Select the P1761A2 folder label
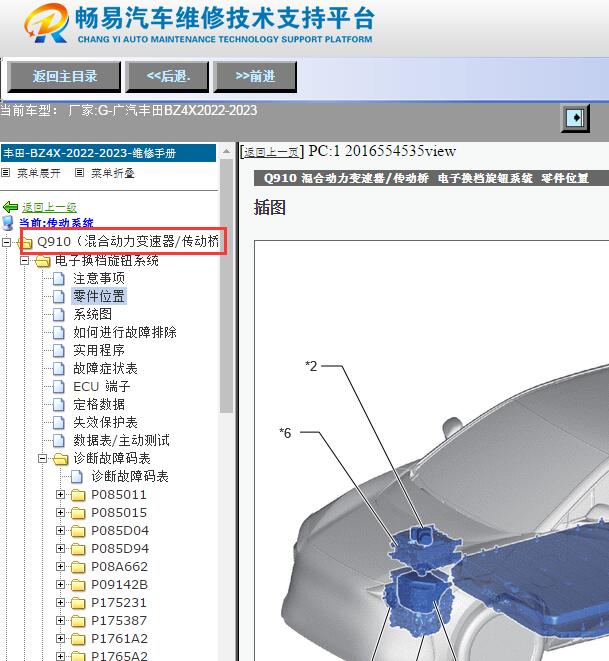This screenshot has width=609, height=661. pos(120,639)
